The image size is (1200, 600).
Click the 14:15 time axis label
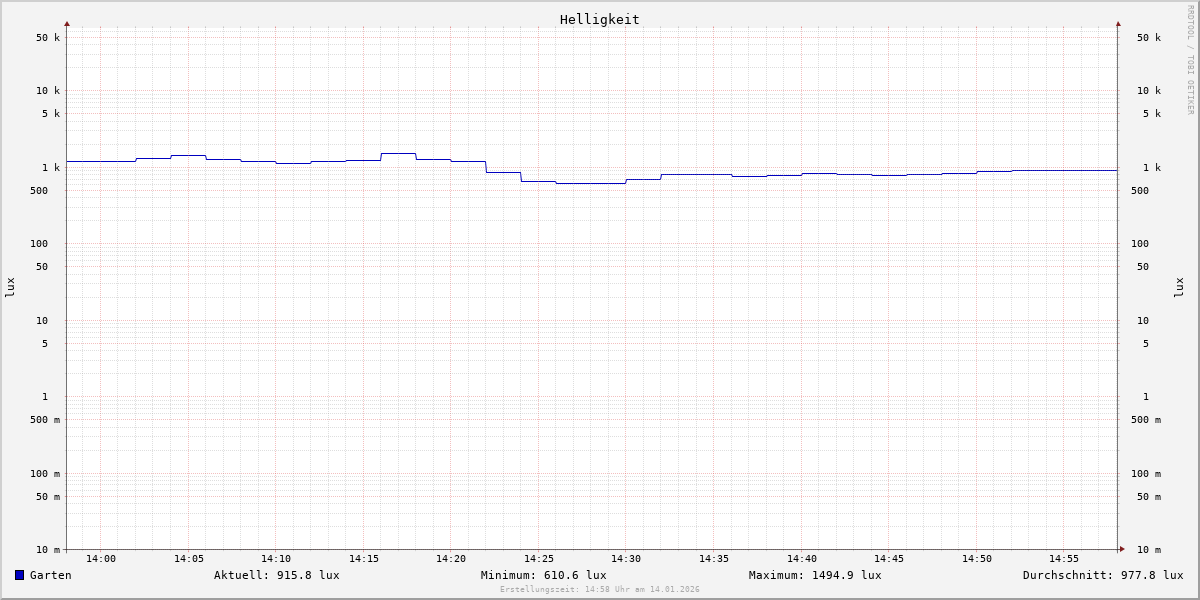(364, 559)
